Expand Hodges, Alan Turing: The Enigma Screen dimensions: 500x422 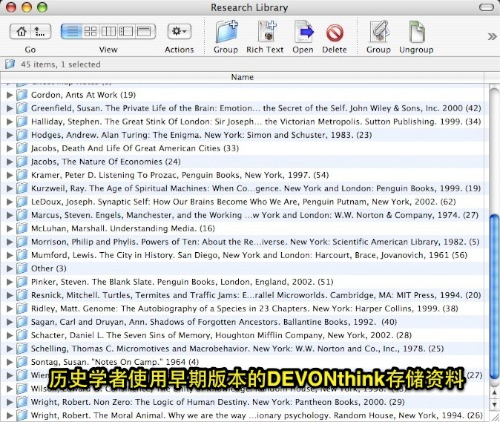click(x=10, y=135)
